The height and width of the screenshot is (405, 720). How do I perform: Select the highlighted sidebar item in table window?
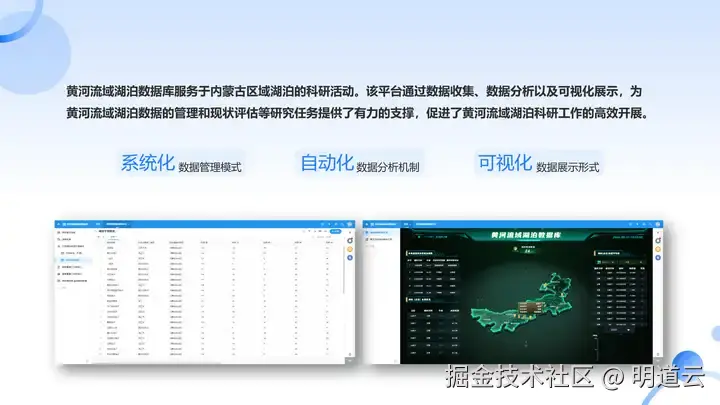(x=74, y=260)
